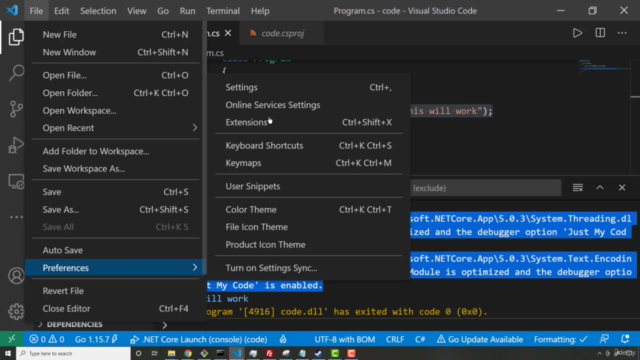Run the program with the play icon

coord(577,33)
